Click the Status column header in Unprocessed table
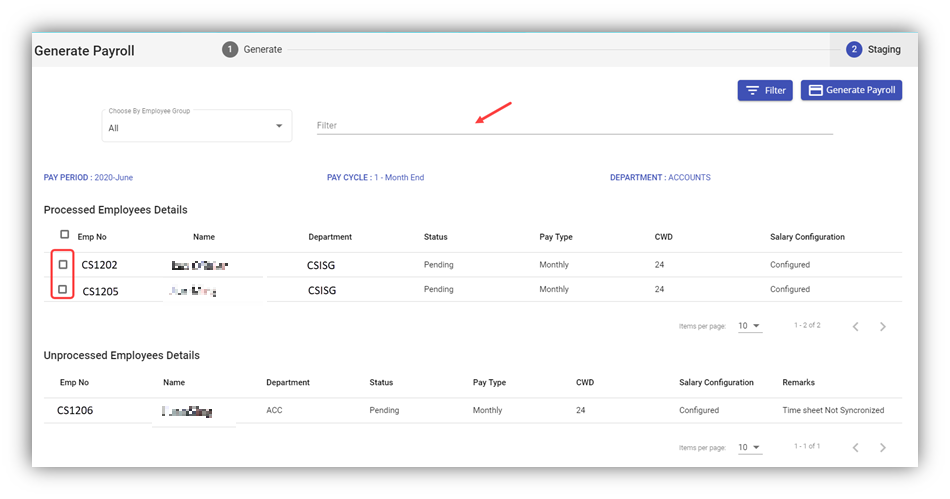The image size is (950, 499). point(381,383)
